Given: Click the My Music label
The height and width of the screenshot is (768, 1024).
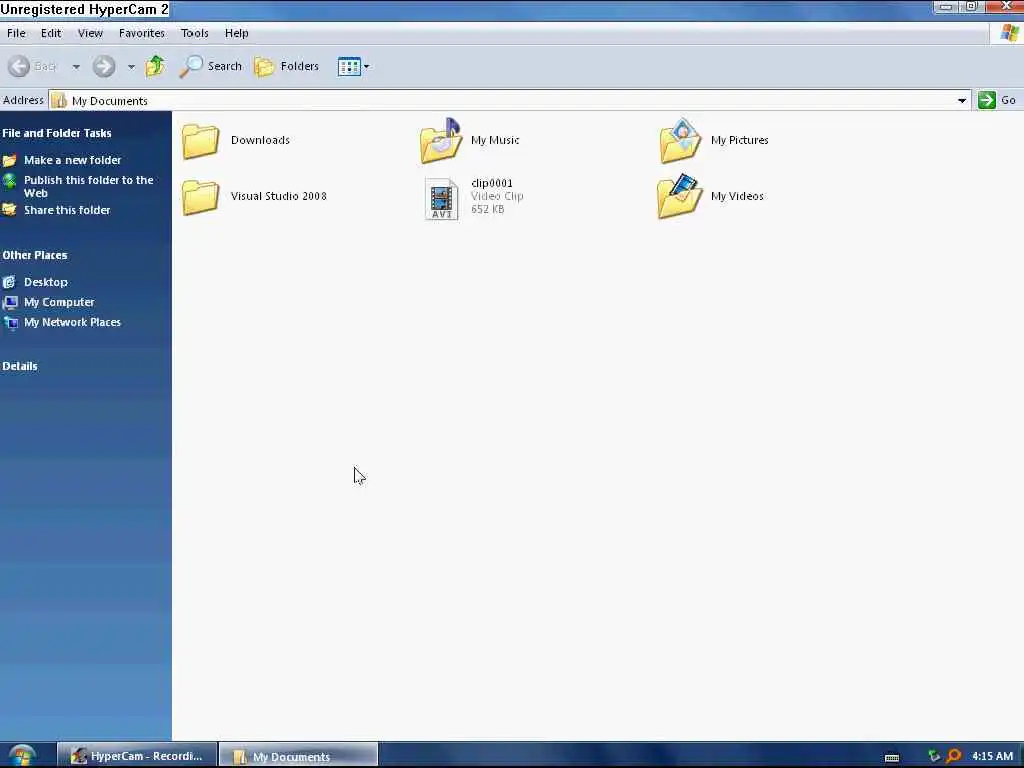Looking at the screenshot, I should (x=495, y=140).
